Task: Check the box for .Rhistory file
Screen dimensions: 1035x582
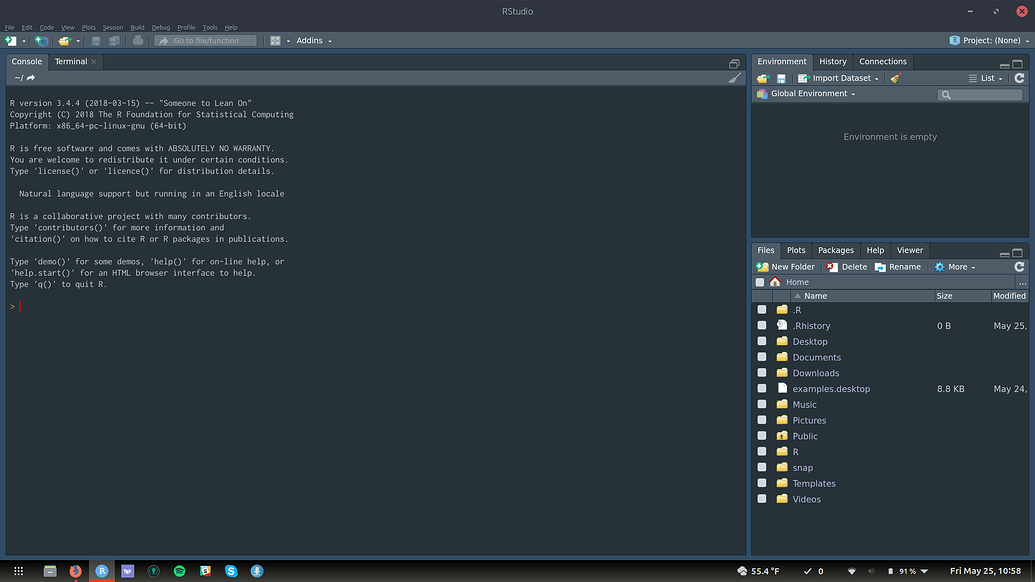Action: click(x=762, y=325)
